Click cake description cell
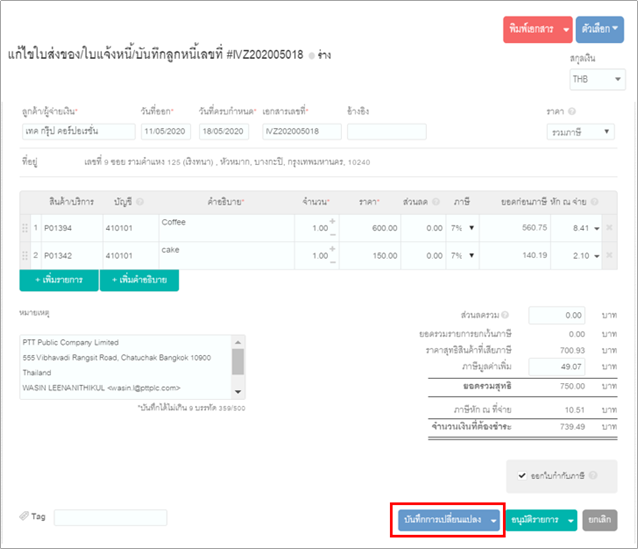This screenshot has height=549, width=638. coord(226,256)
